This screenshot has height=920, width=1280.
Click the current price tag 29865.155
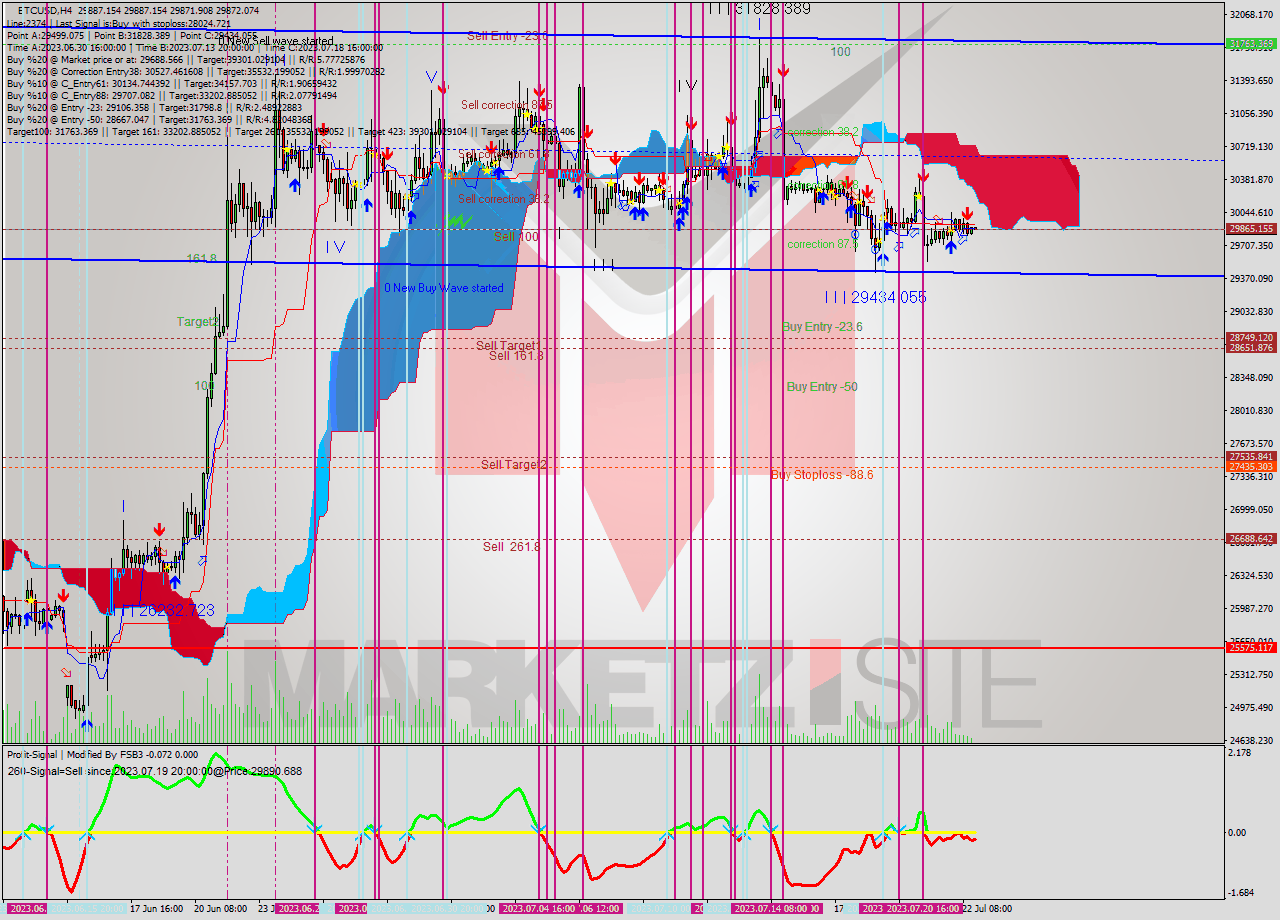pyautogui.click(x=1252, y=229)
